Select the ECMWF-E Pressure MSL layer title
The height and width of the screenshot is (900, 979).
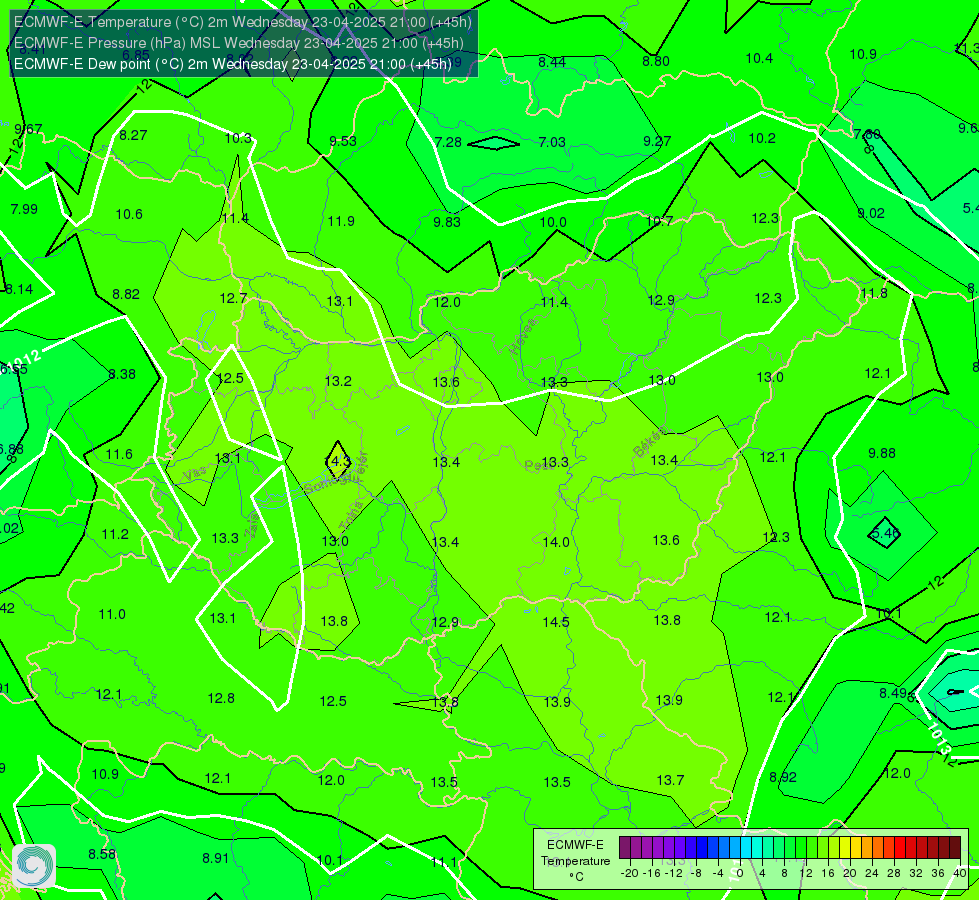(239, 43)
